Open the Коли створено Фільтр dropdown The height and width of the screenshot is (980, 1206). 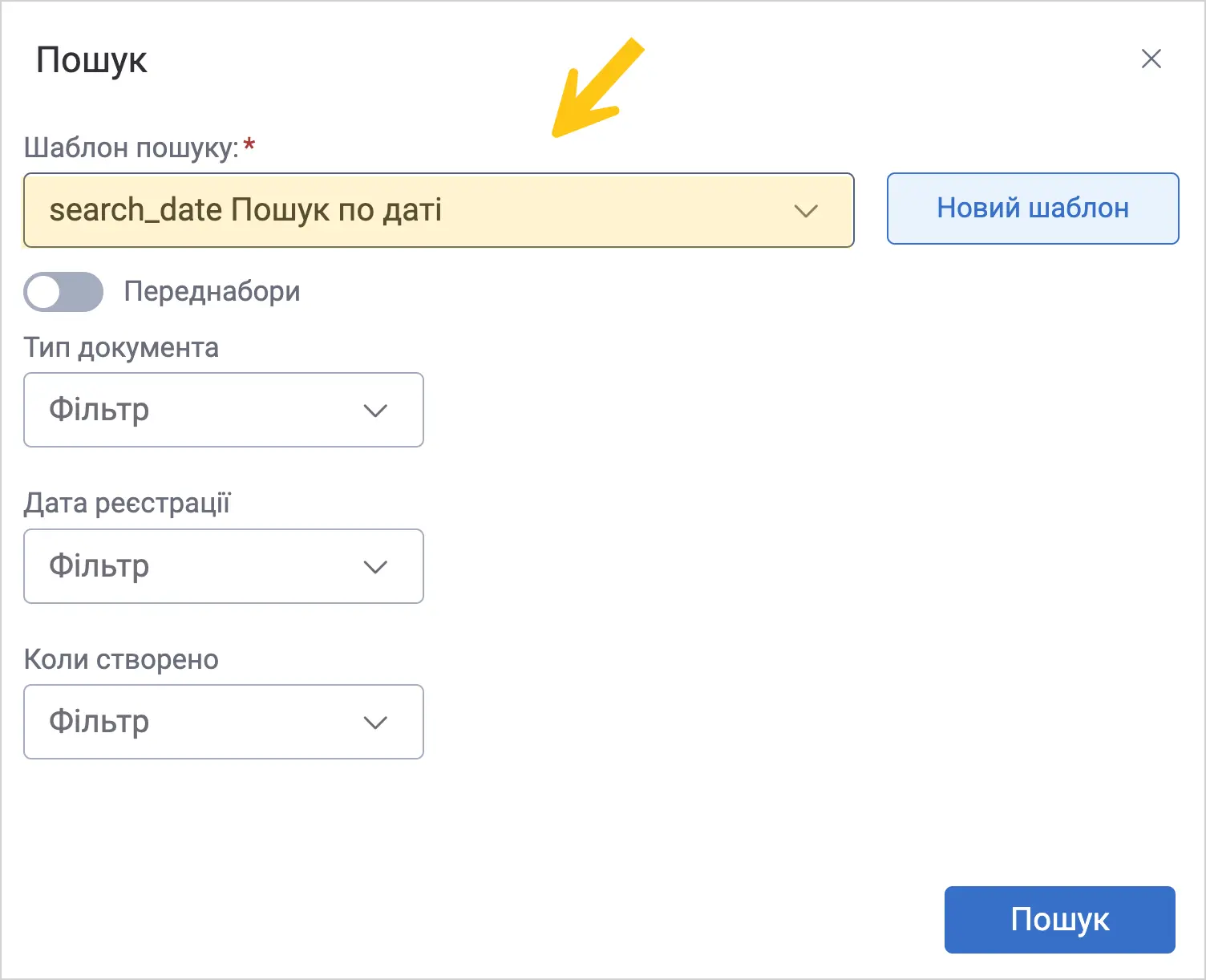[224, 722]
